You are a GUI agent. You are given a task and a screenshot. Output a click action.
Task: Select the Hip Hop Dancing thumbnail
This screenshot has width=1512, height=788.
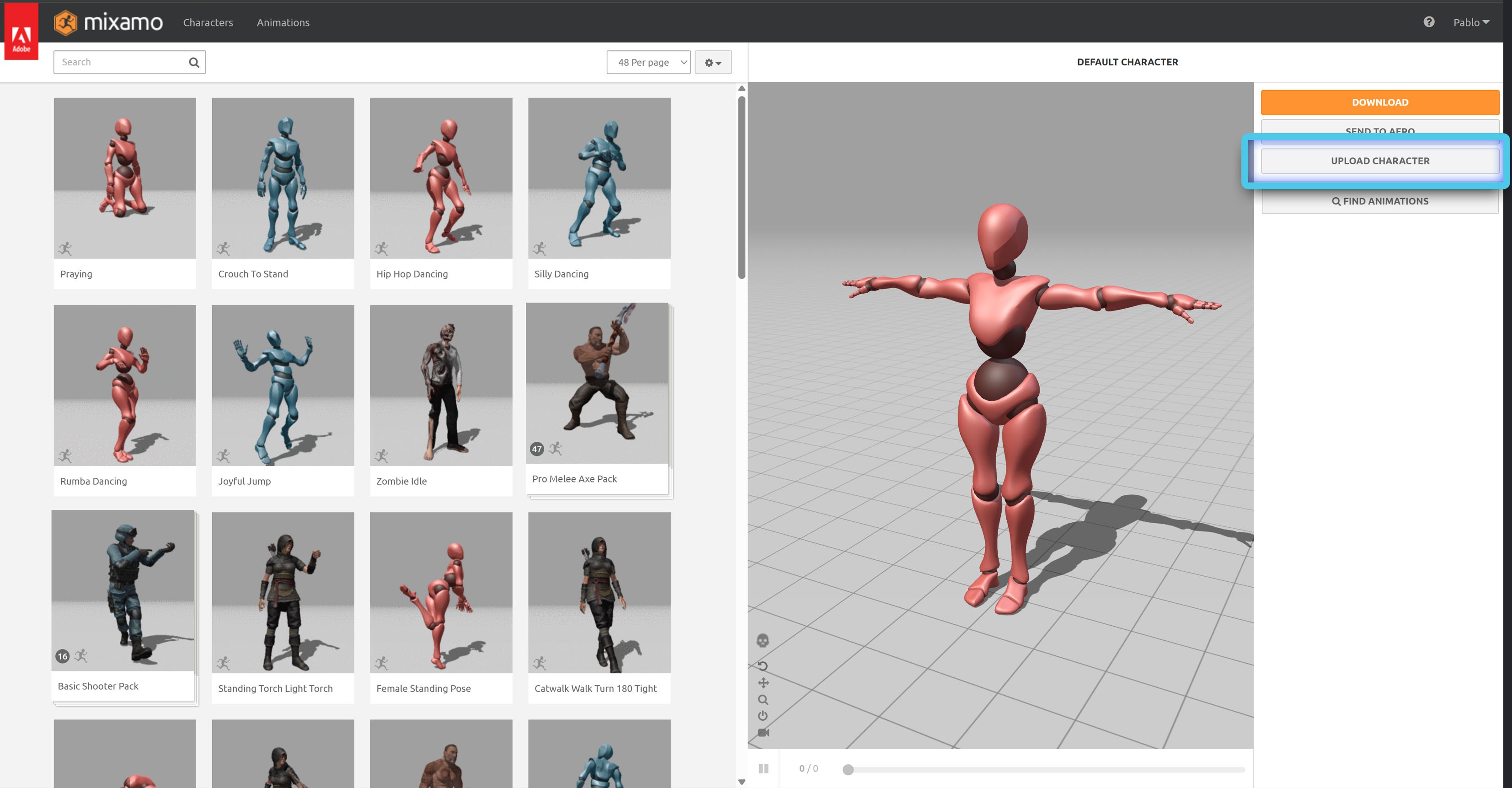pyautogui.click(x=441, y=178)
